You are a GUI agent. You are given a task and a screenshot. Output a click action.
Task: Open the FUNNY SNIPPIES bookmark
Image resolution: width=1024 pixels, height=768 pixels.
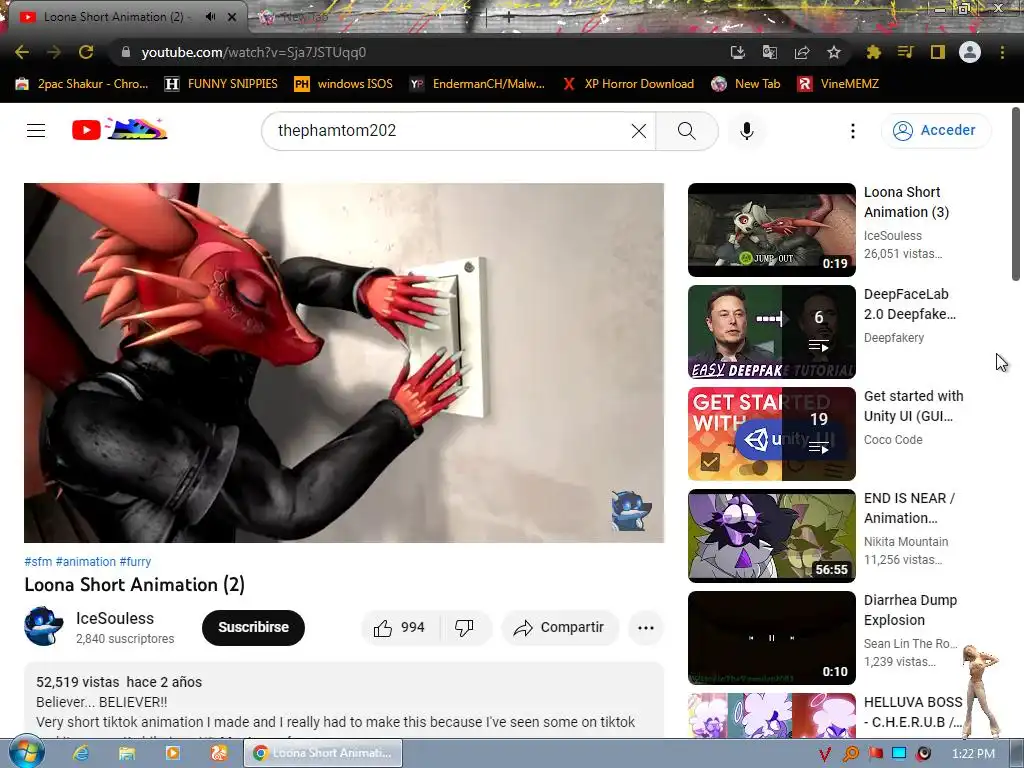point(221,84)
